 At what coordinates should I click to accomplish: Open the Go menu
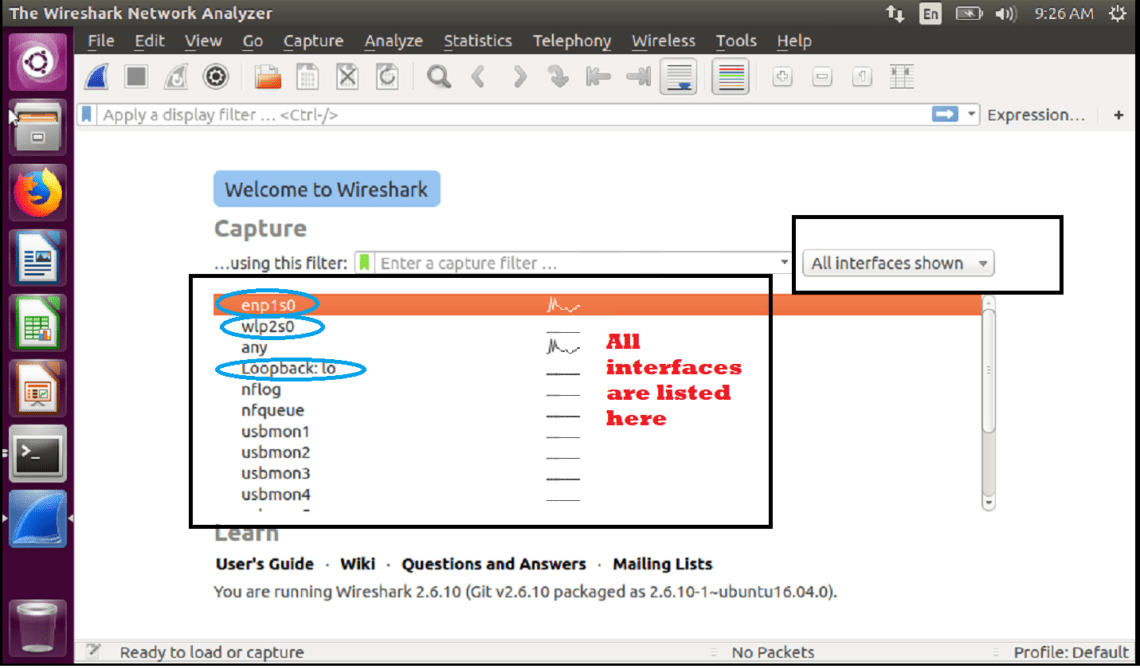point(252,41)
